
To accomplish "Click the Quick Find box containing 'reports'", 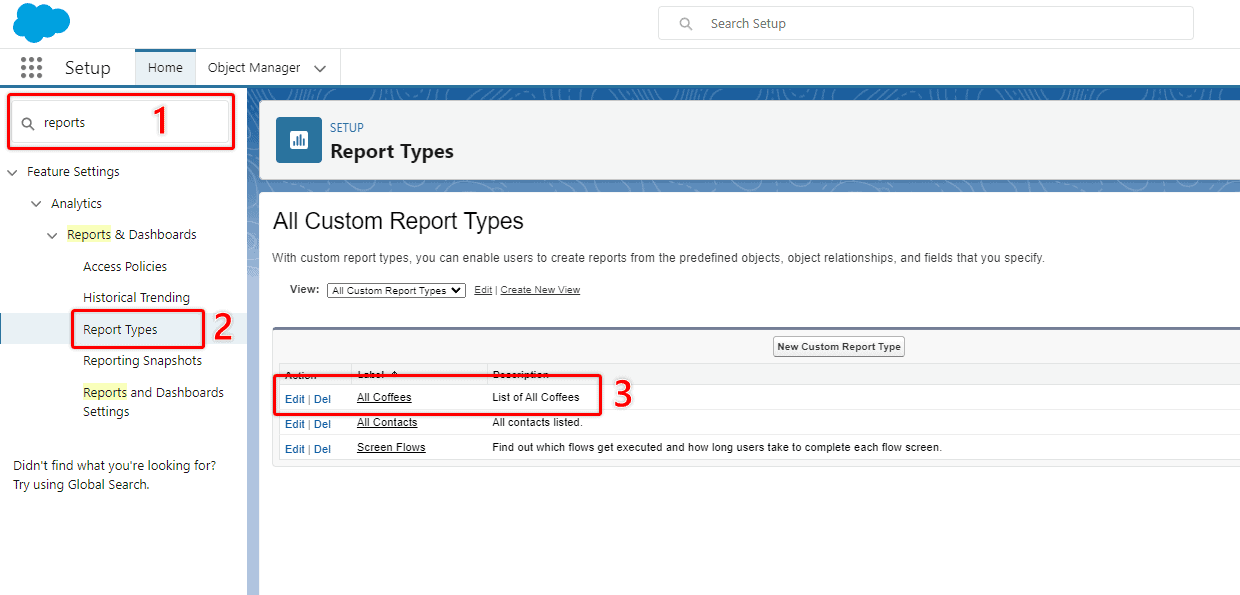I will [x=121, y=122].
